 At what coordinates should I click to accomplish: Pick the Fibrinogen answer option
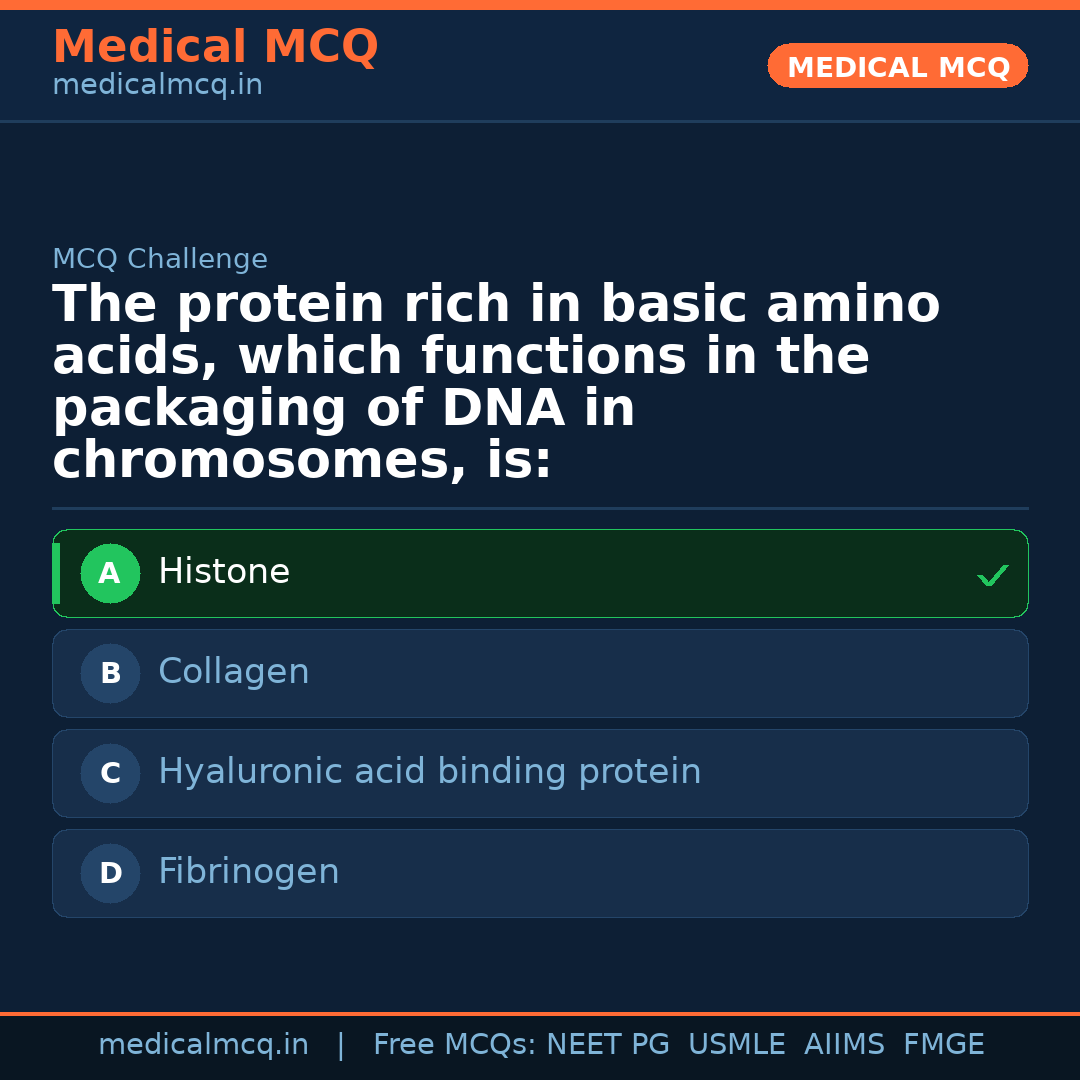540,874
